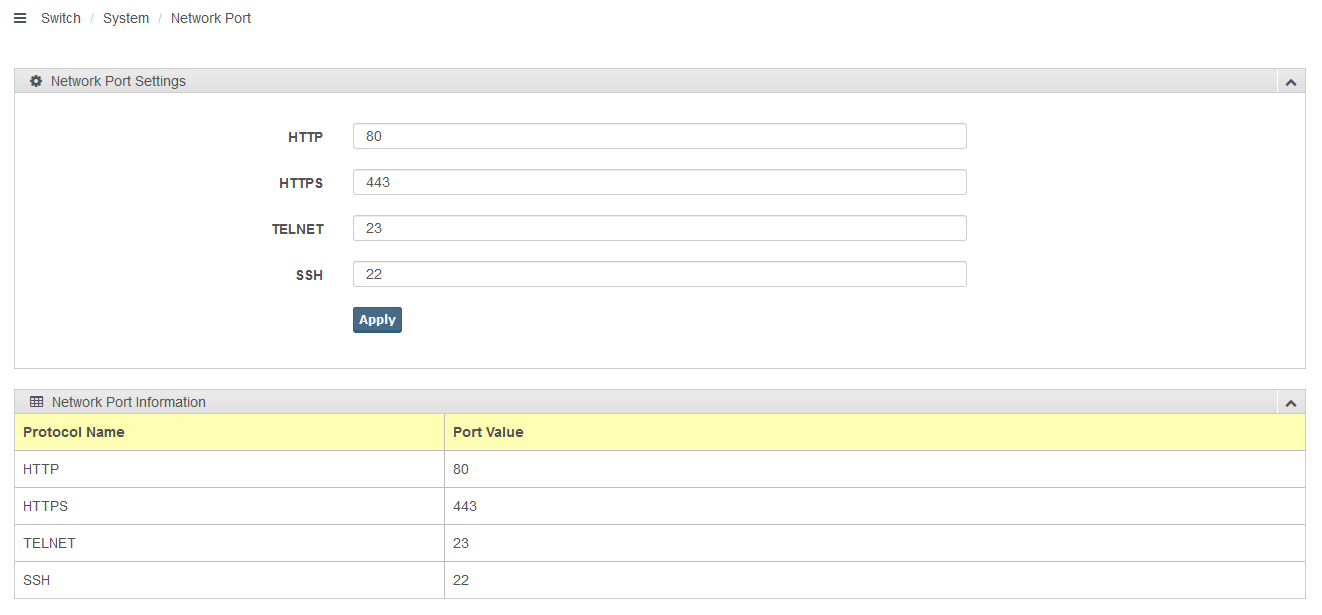This screenshot has height=615, width=1322.
Task: Go to Switch in the breadcrumb
Action: click(61, 18)
